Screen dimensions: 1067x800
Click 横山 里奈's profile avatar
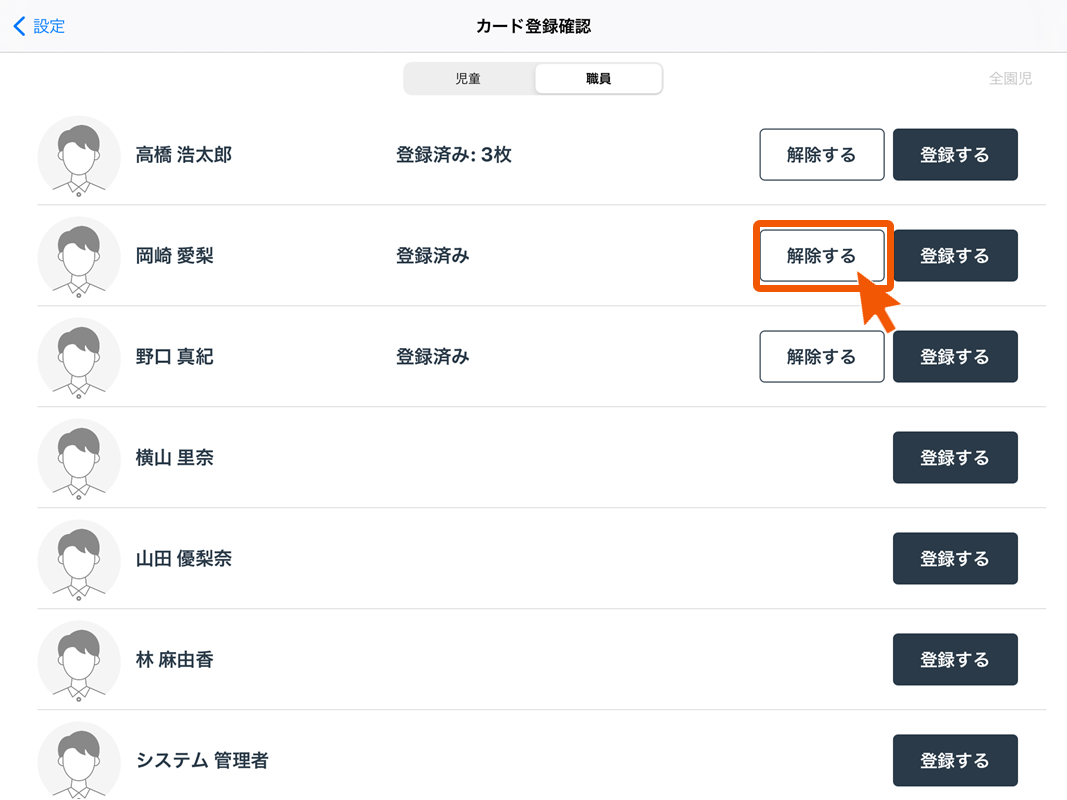(x=79, y=459)
